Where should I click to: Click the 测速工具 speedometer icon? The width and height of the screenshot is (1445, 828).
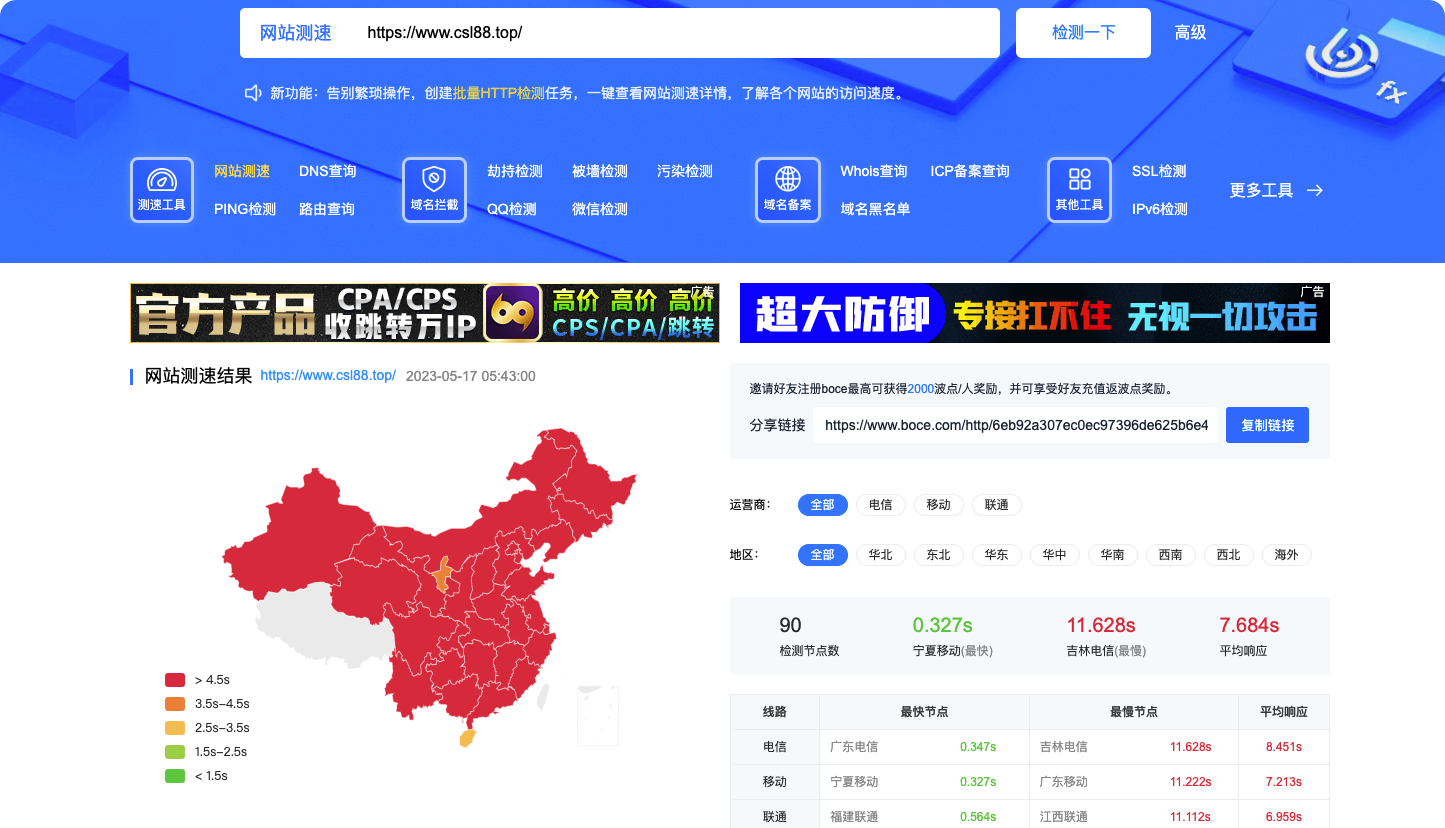point(162,180)
